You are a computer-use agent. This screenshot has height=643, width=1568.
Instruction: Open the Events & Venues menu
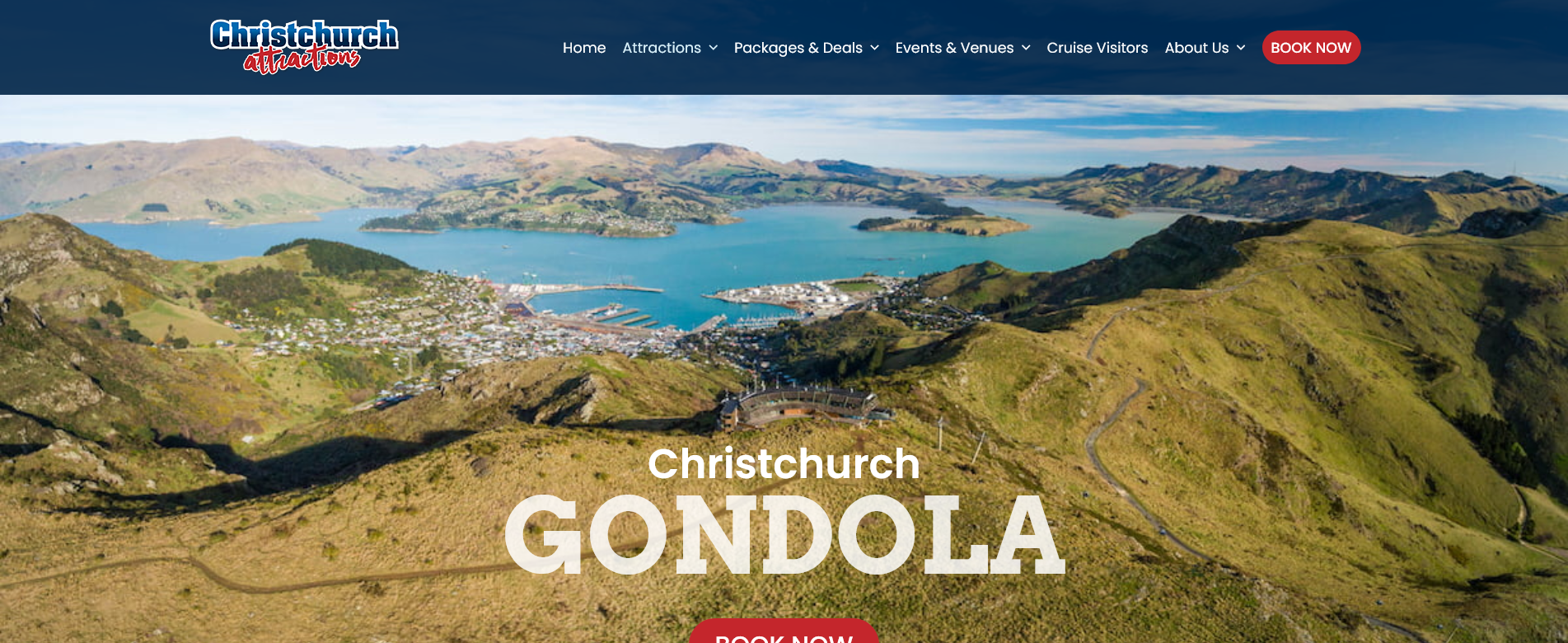(954, 48)
